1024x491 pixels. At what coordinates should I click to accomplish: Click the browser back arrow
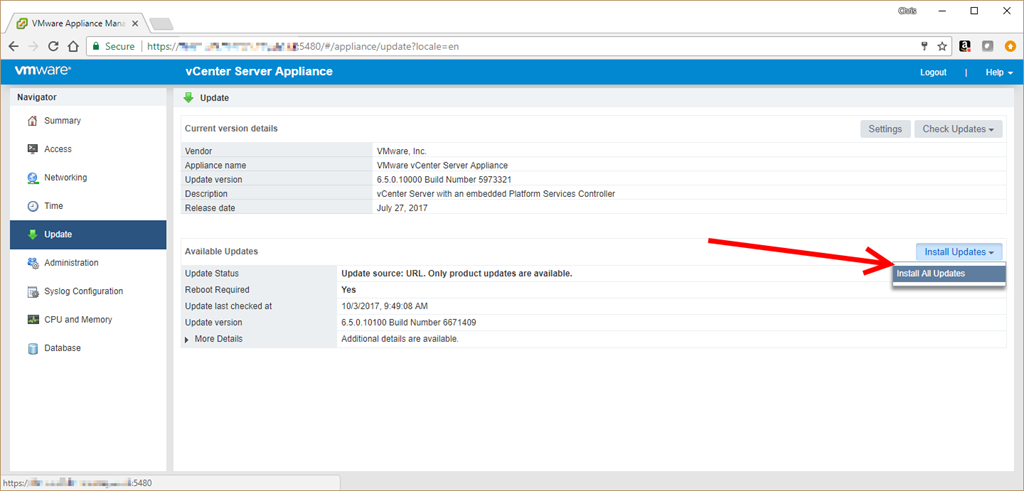click(x=14, y=46)
